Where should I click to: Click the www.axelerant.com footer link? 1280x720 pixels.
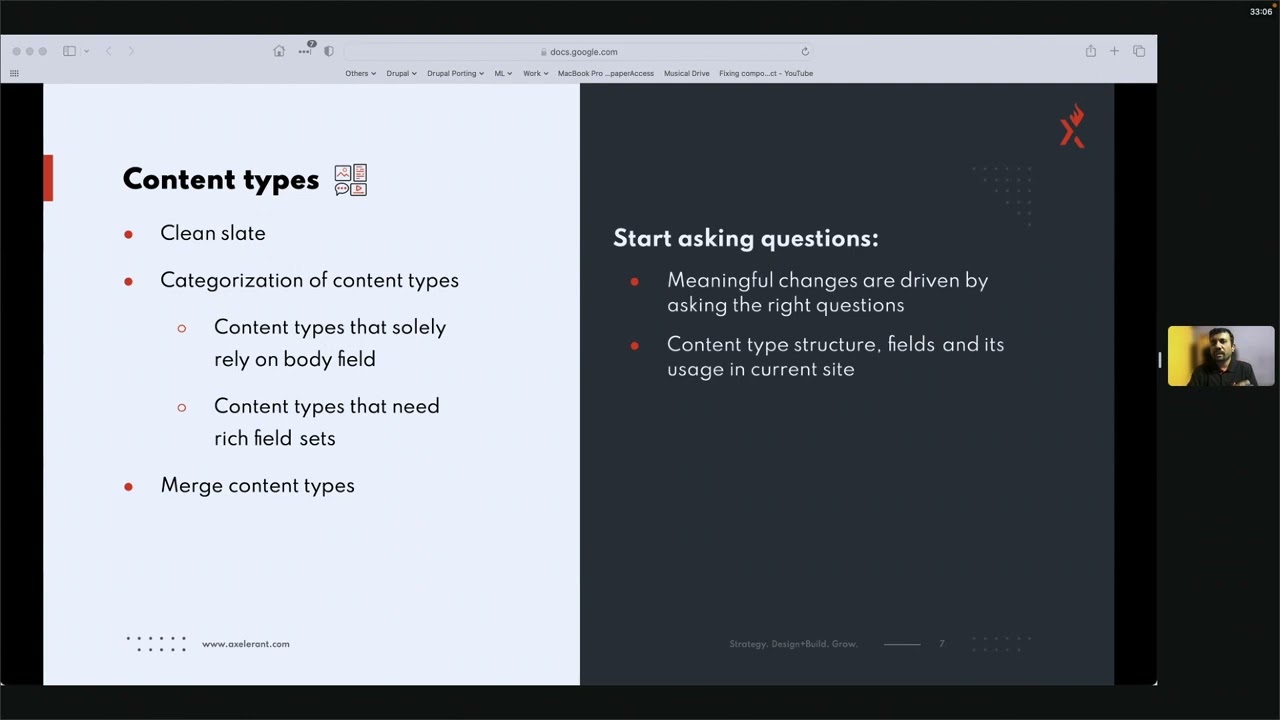pos(245,644)
